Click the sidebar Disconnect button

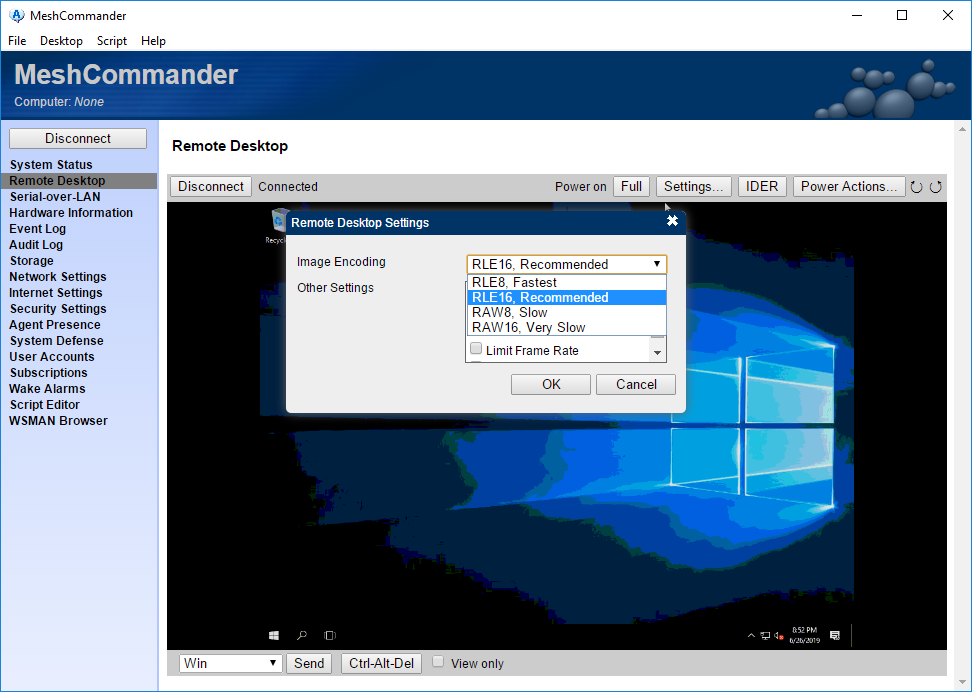click(x=78, y=138)
